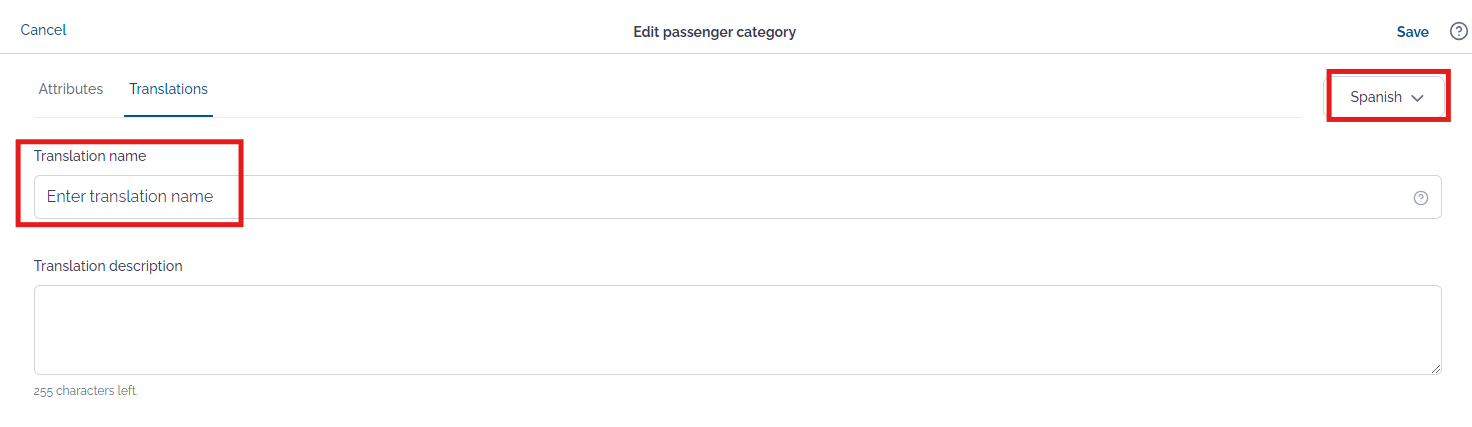Screen dimensions: 1472x427
Task: Cancel editing the passenger category
Action: click(x=43, y=30)
